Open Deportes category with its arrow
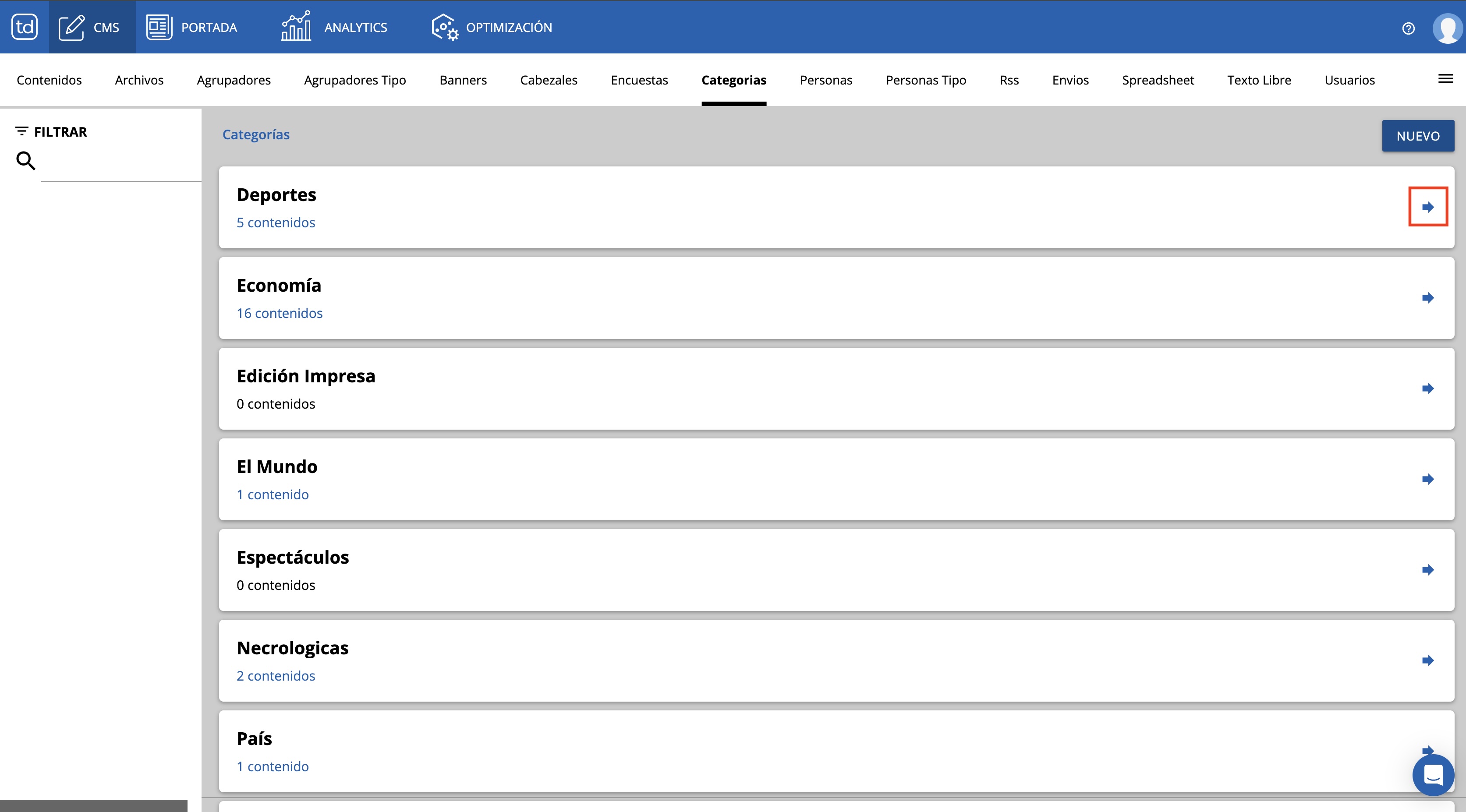The image size is (1466, 812). 1428,207
